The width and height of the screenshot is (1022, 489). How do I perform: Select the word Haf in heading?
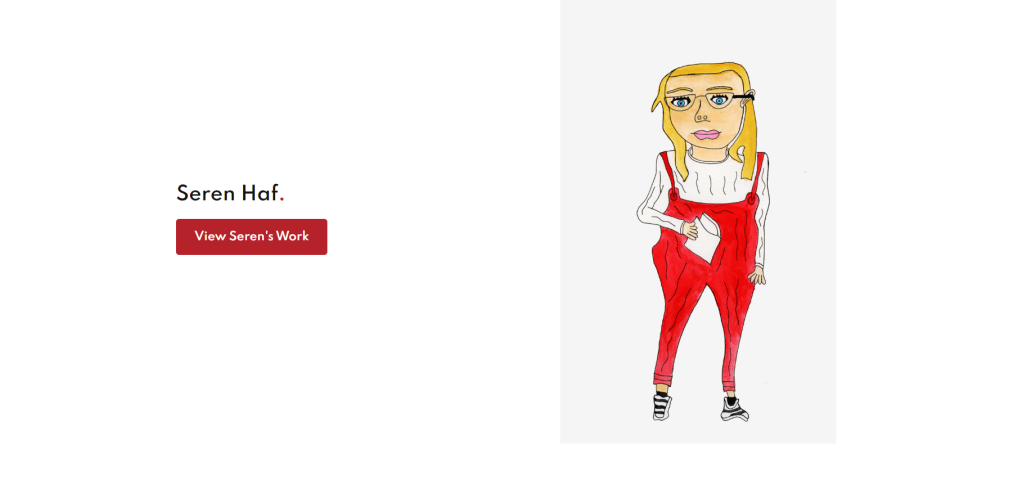pyautogui.click(x=260, y=193)
